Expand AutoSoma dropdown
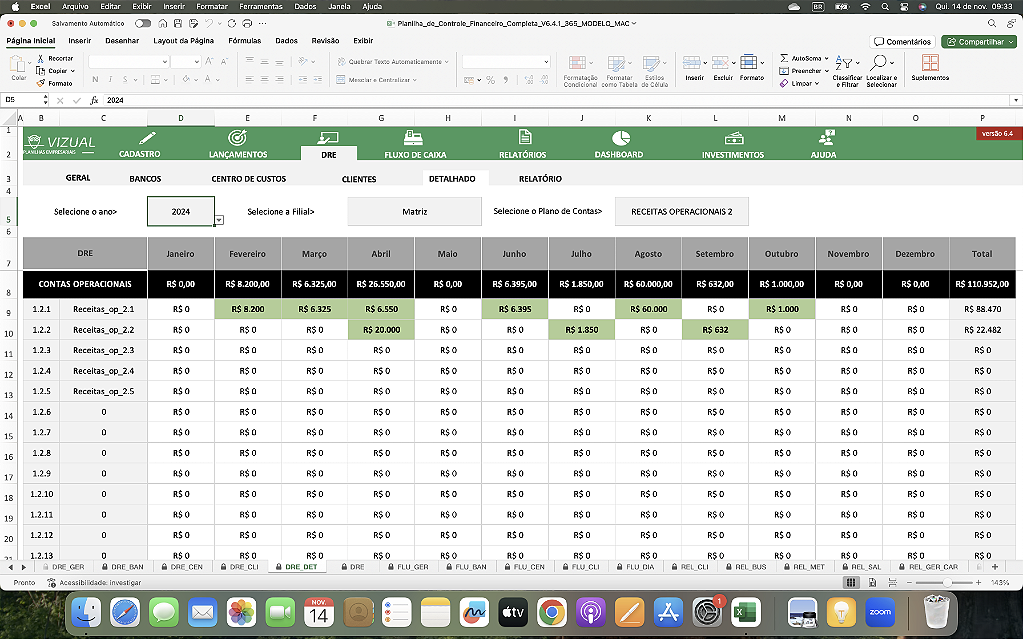The image size is (1023, 639). (x=826, y=58)
